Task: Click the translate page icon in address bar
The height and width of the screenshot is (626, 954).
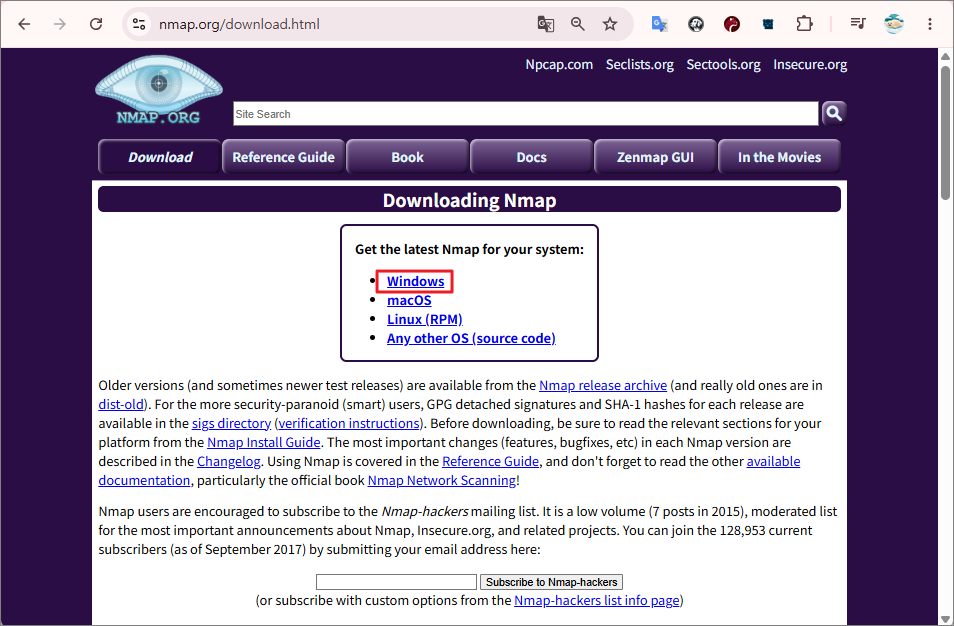Action: (x=546, y=24)
